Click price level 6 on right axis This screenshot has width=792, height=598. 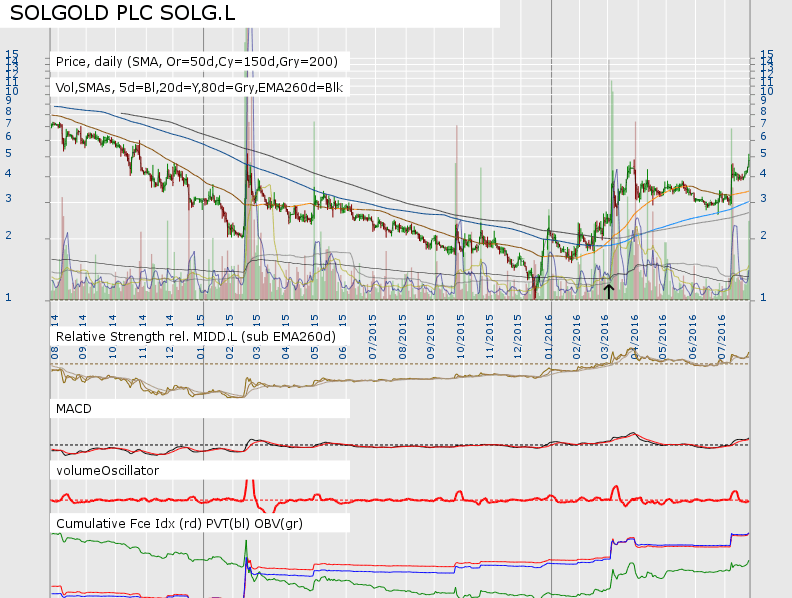763,136
